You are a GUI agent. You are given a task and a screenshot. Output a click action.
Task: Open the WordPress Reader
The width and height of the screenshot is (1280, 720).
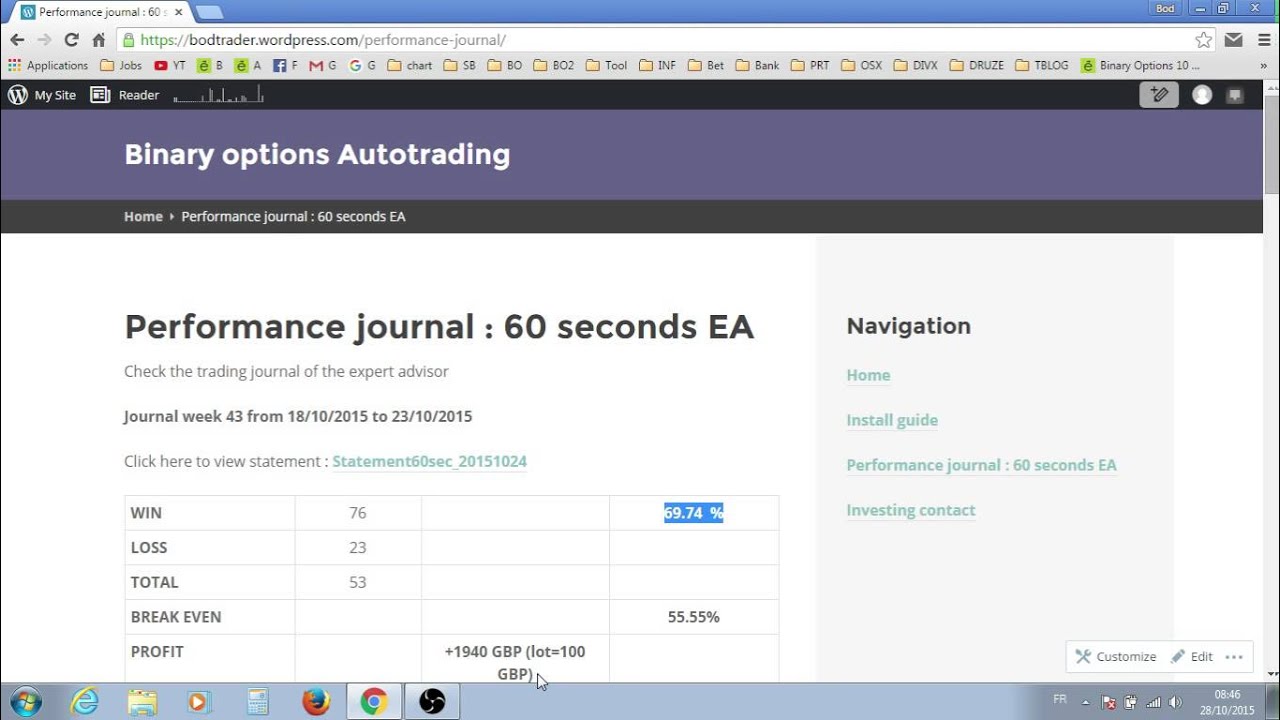point(125,95)
